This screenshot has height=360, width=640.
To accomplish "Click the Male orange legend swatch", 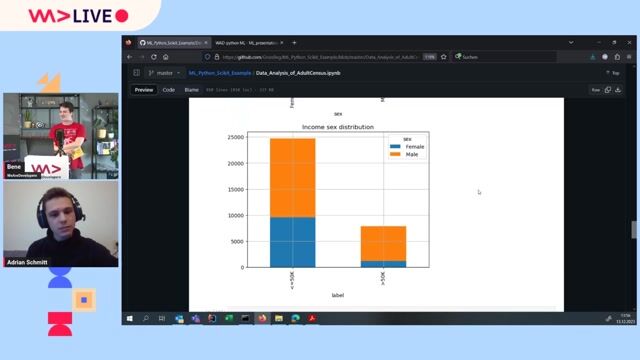I will pyautogui.click(x=395, y=154).
